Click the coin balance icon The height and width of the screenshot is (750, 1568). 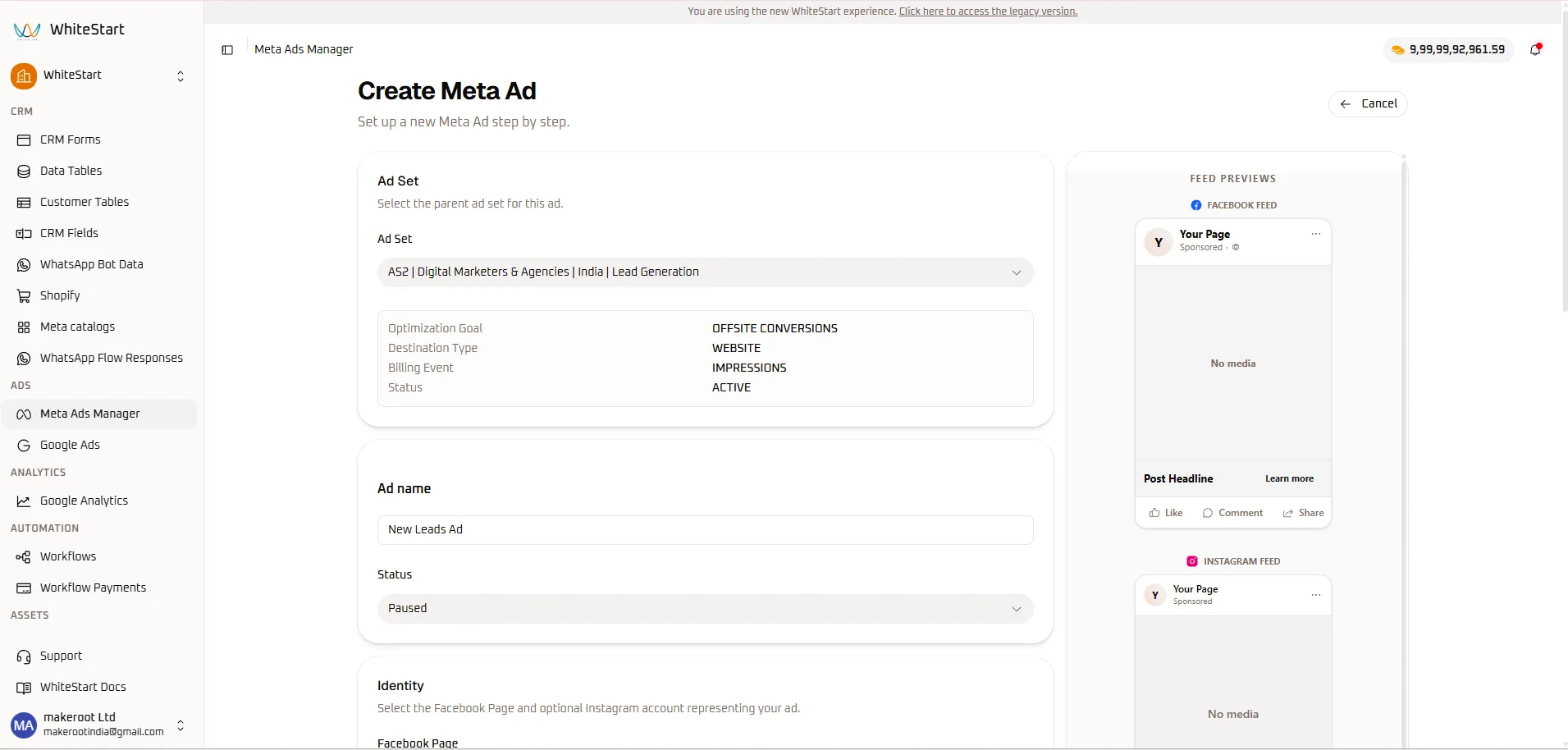1398,50
